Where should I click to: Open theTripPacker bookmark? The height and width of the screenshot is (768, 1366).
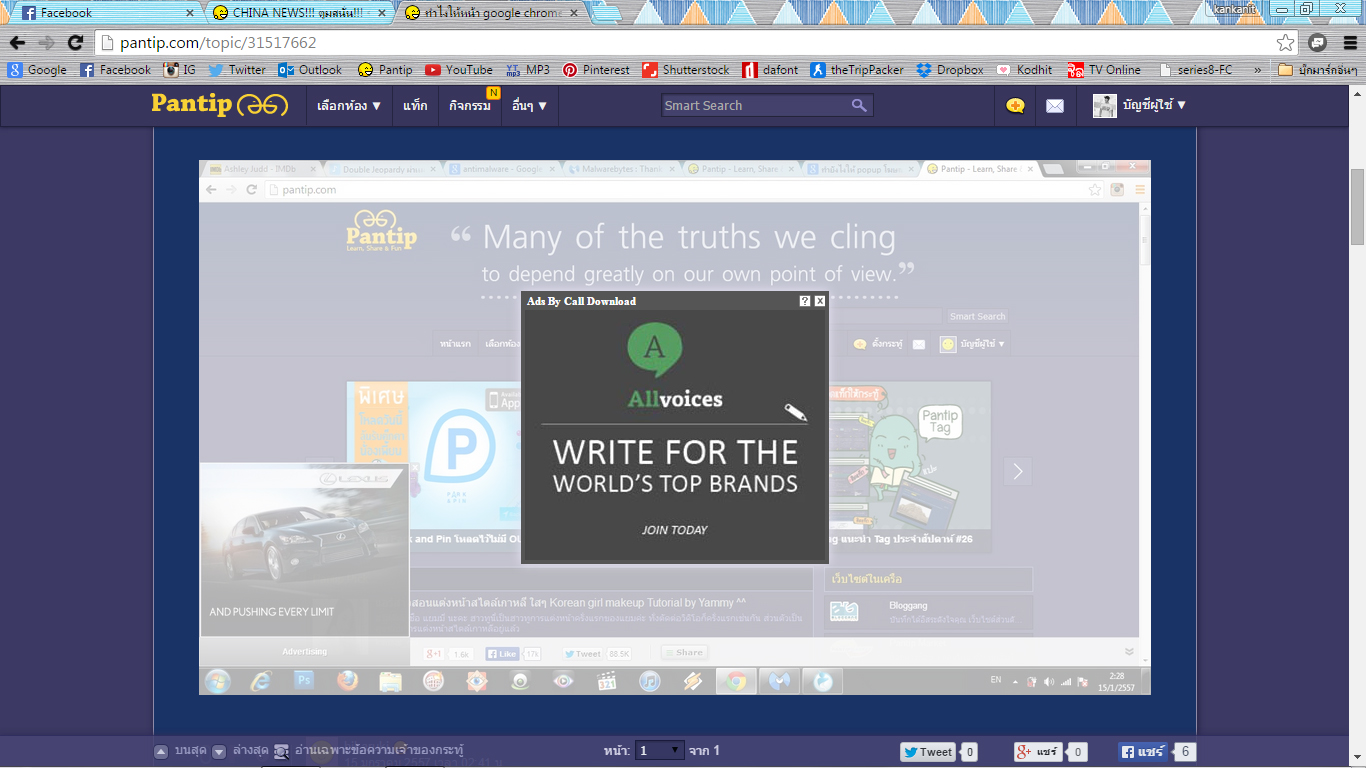857,70
